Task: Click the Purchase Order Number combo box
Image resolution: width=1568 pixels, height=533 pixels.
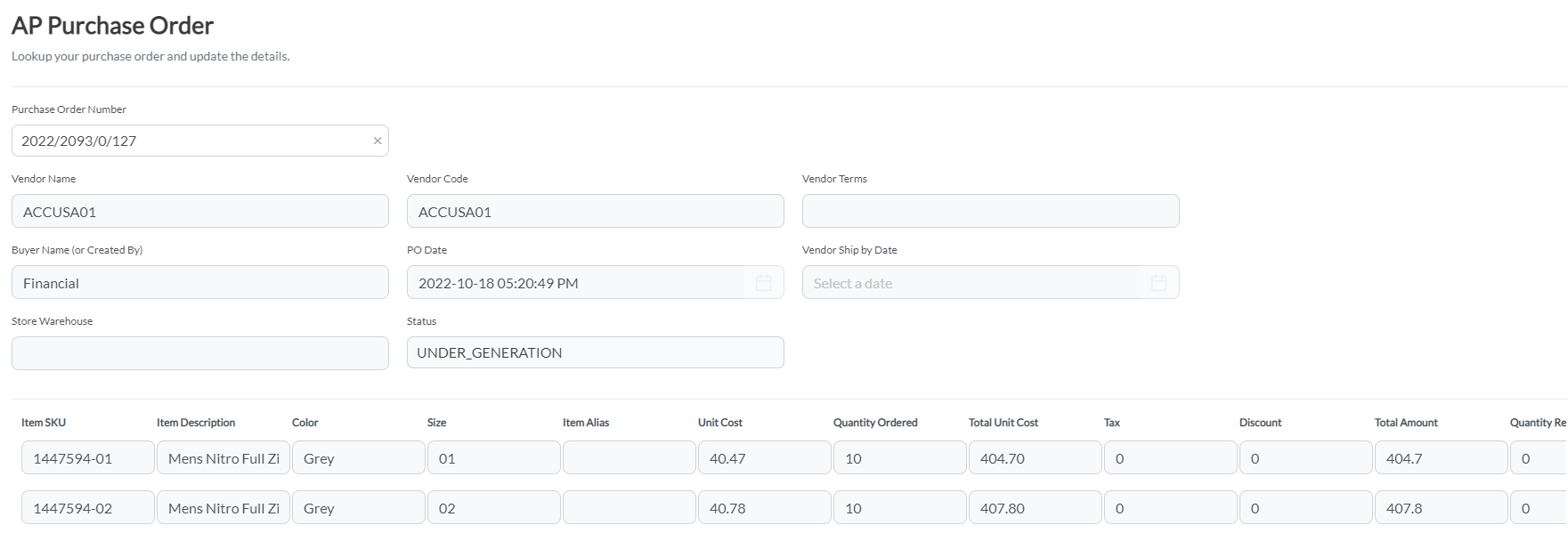Action: click(200, 141)
